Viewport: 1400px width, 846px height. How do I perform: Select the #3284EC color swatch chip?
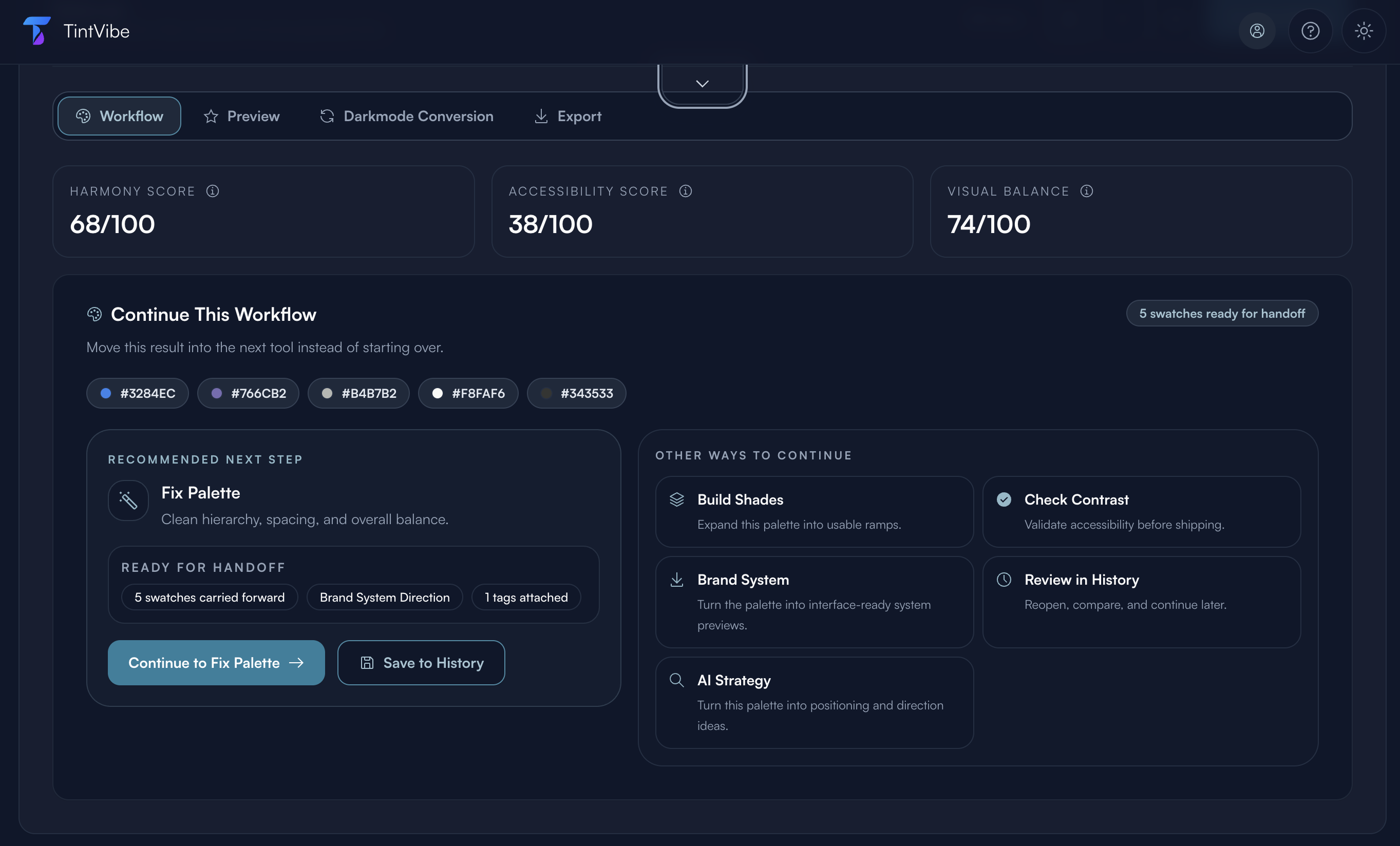coord(138,393)
